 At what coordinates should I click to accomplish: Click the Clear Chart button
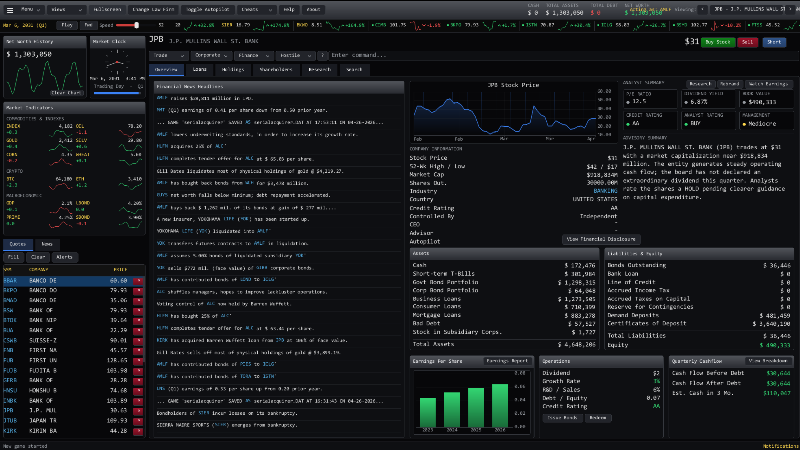(66, 93)
